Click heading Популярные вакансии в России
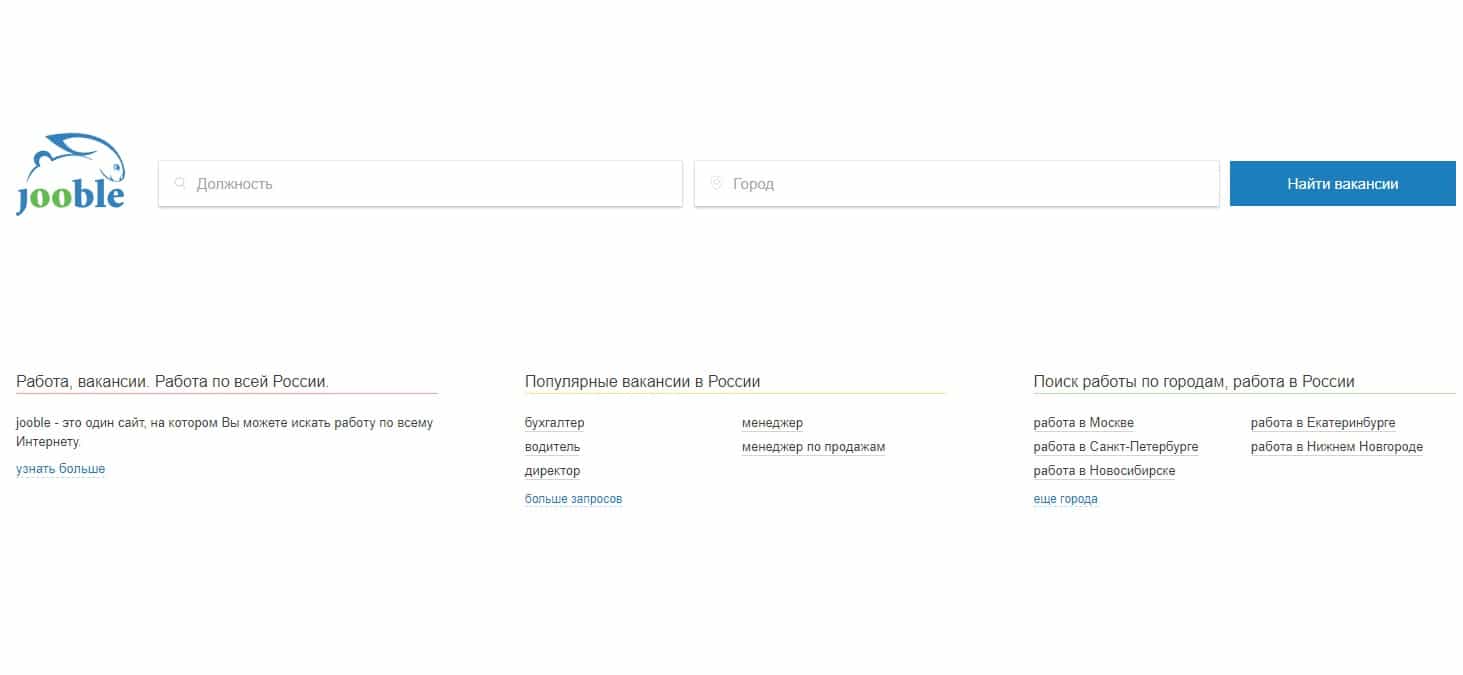The height and width of the screenshot is (675, 1463). click(x=643, y=382)
